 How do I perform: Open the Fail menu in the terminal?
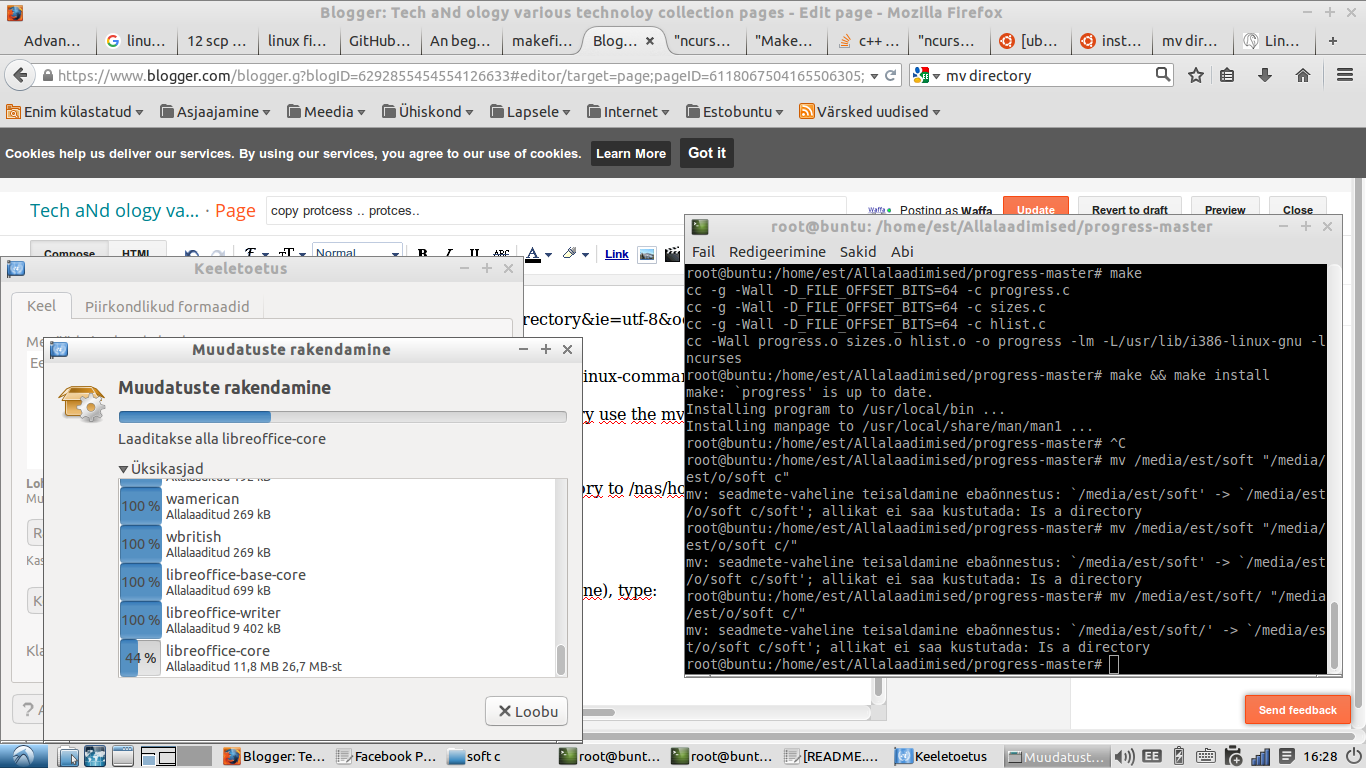(703, 252)
